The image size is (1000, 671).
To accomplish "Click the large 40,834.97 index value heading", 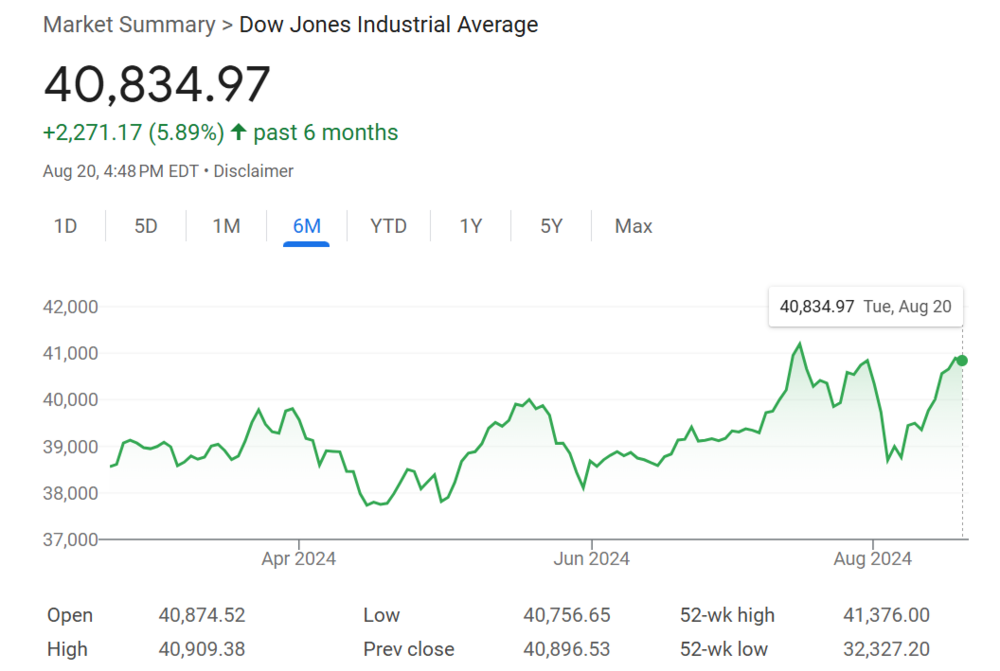I will [x=157, y=84].
